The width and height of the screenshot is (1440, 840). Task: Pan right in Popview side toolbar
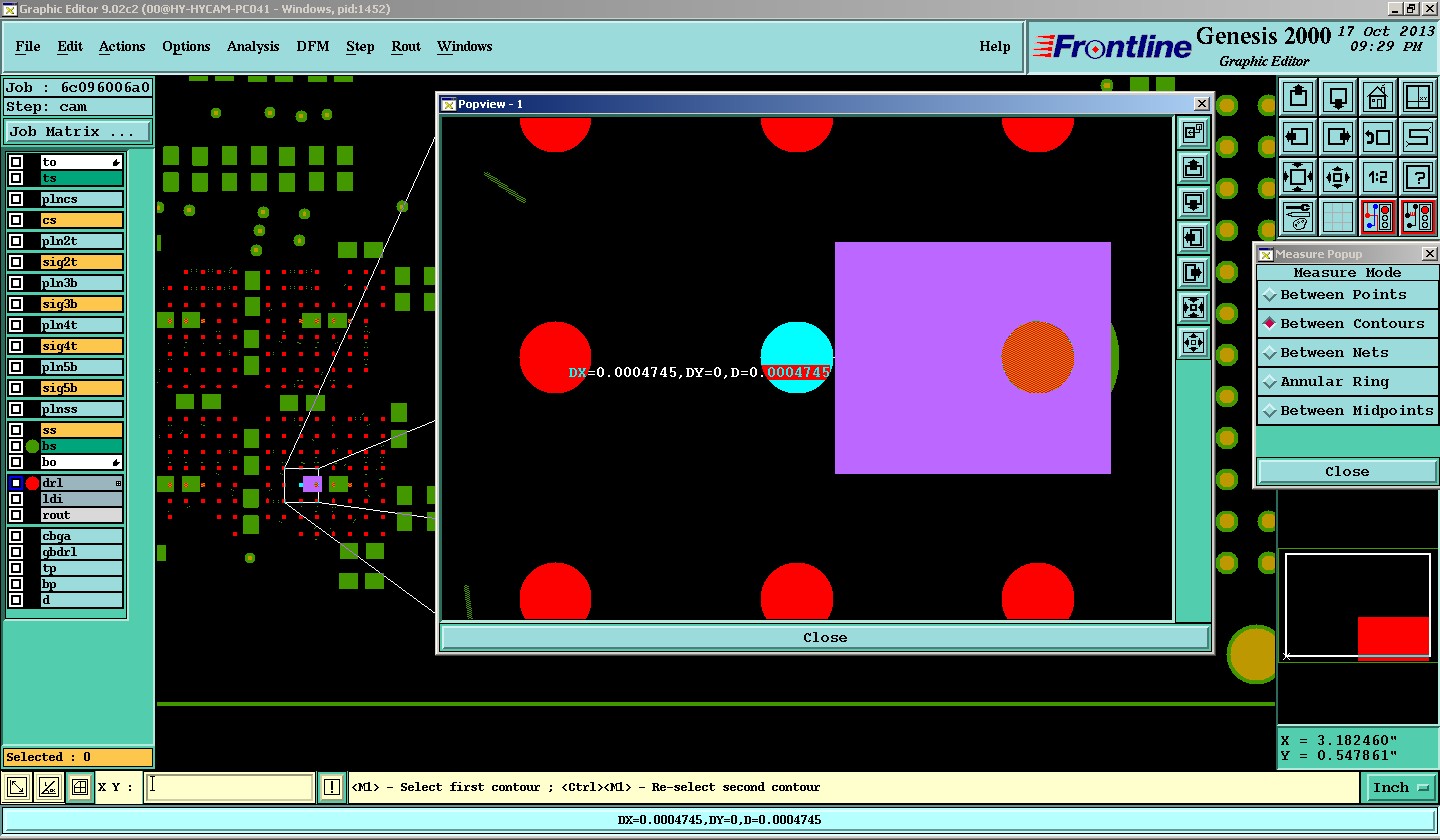click(x=1193, y=272)
